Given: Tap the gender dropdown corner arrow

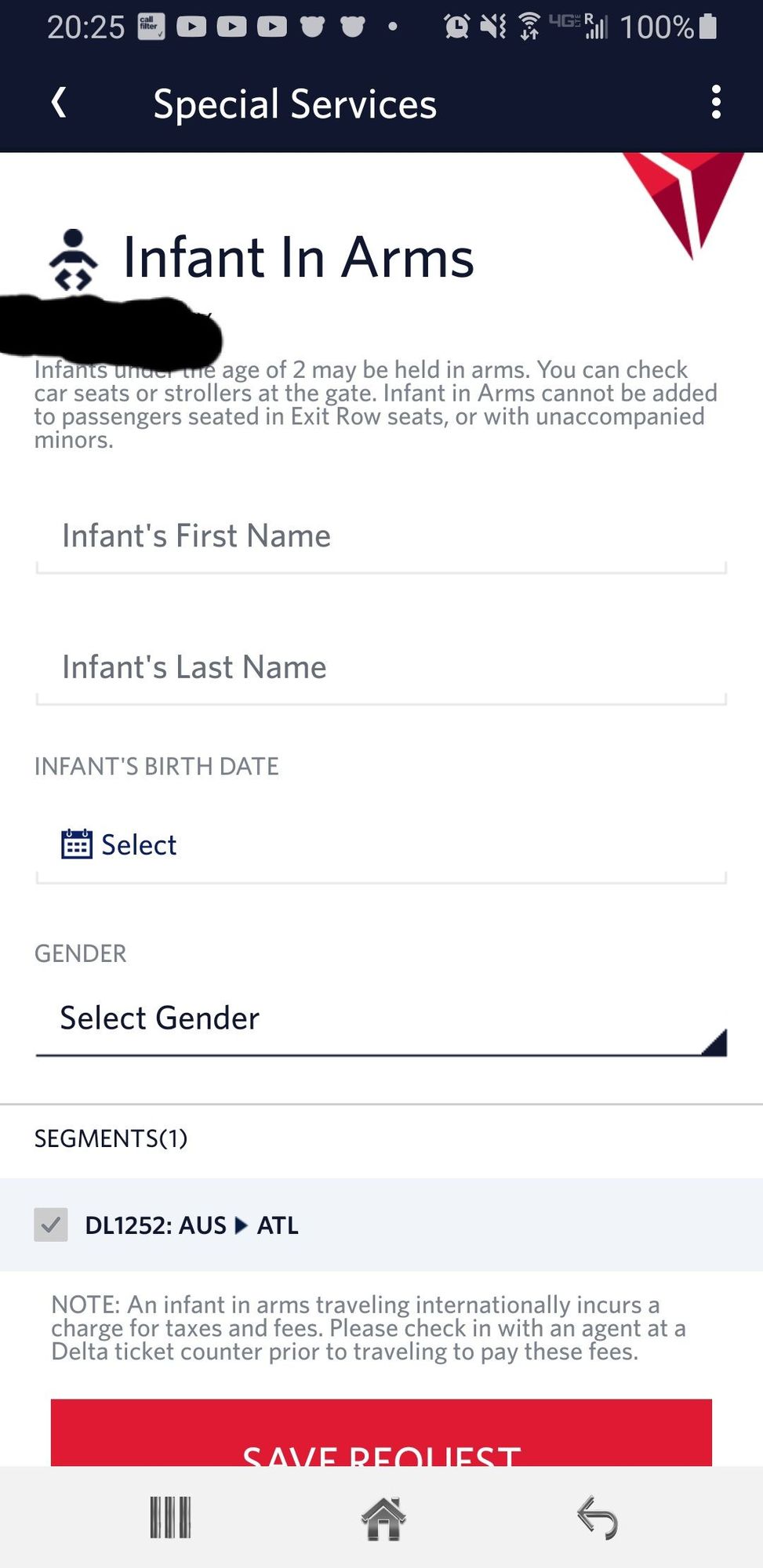Looking at the screenshot, I should 714,1042.
